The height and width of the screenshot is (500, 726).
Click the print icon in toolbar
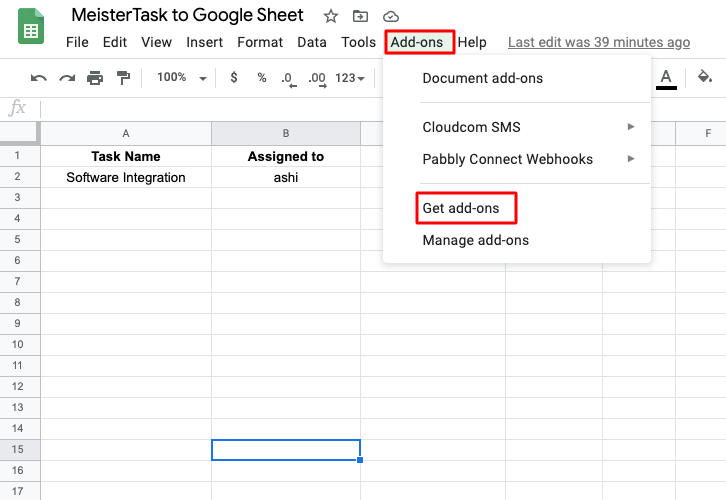coord(95,78)
